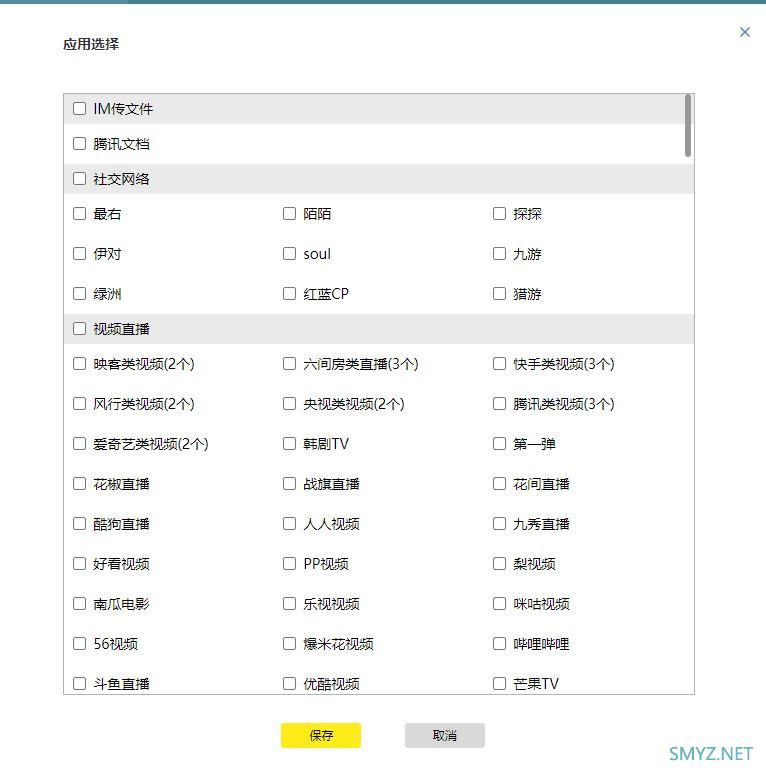Tick the 腾讯文档 checkbox
The height and width of the screenshot is (773, 766).
point(79,143)
